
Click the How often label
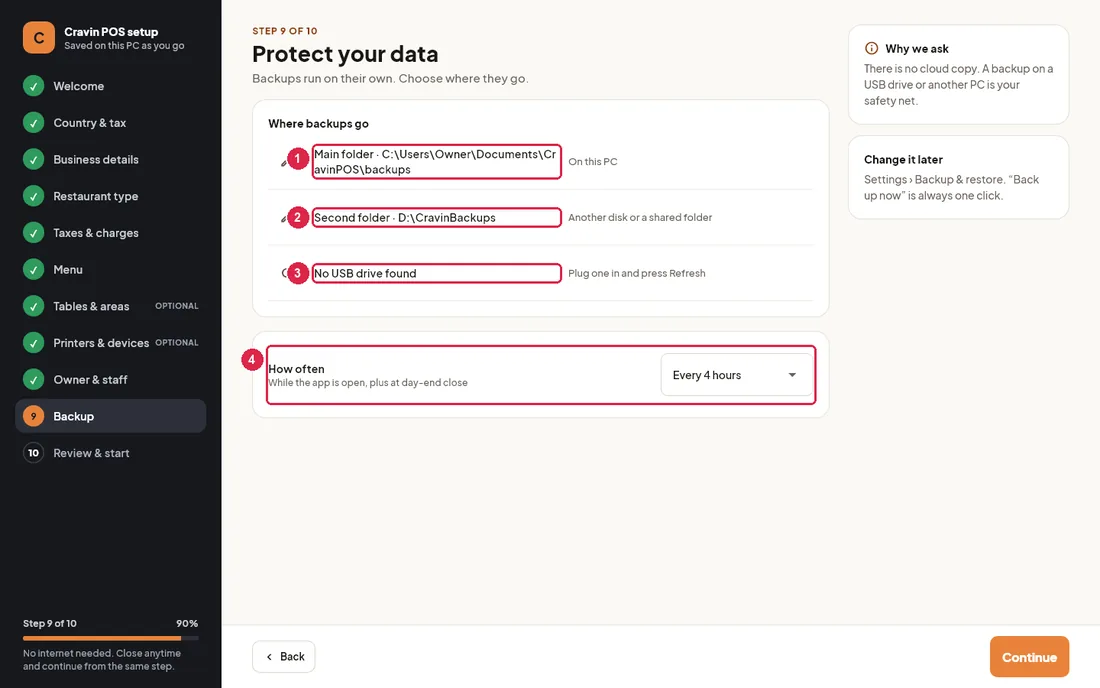(x=296, y=369)
